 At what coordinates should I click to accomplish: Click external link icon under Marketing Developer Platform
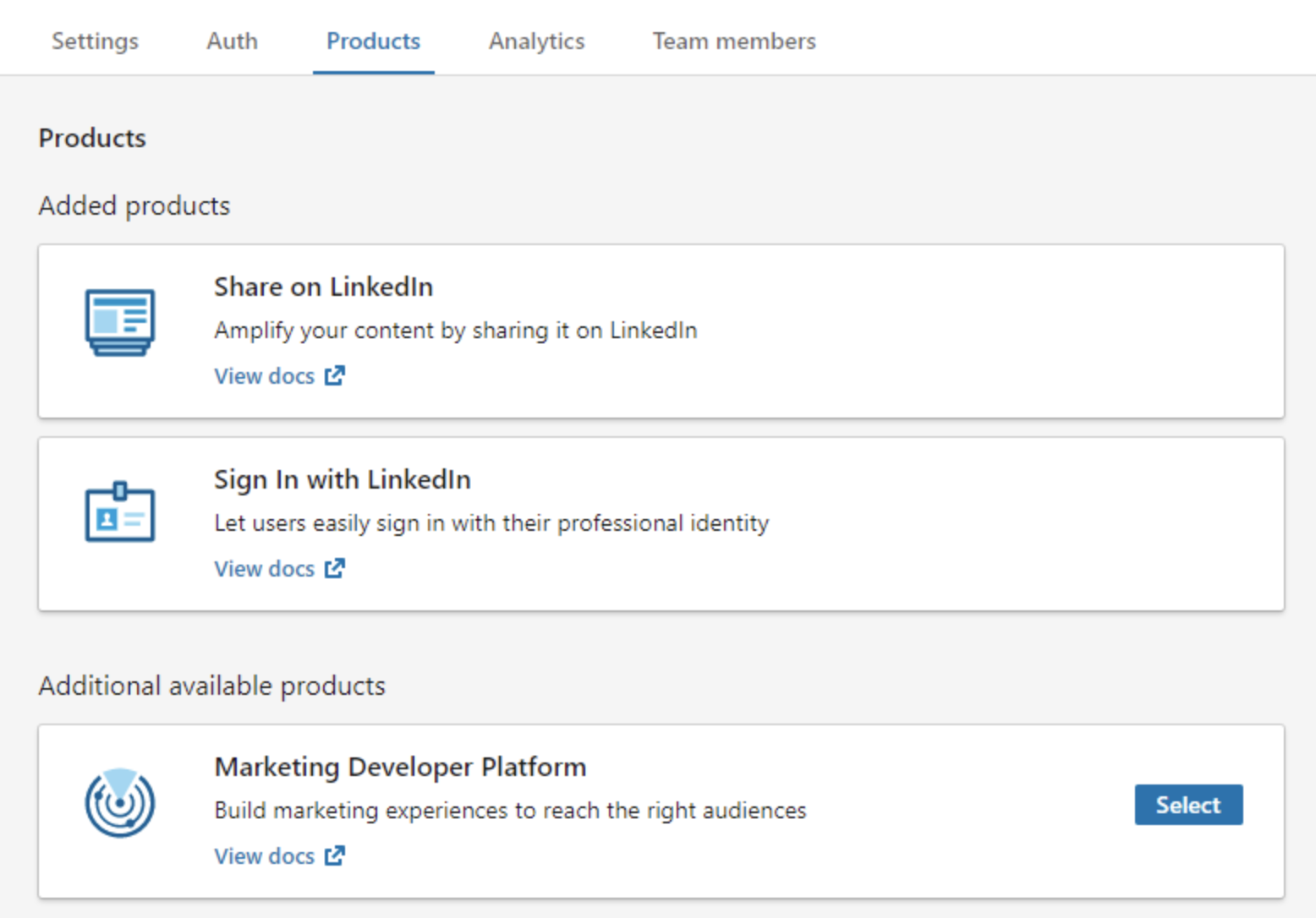coord(335,855)
